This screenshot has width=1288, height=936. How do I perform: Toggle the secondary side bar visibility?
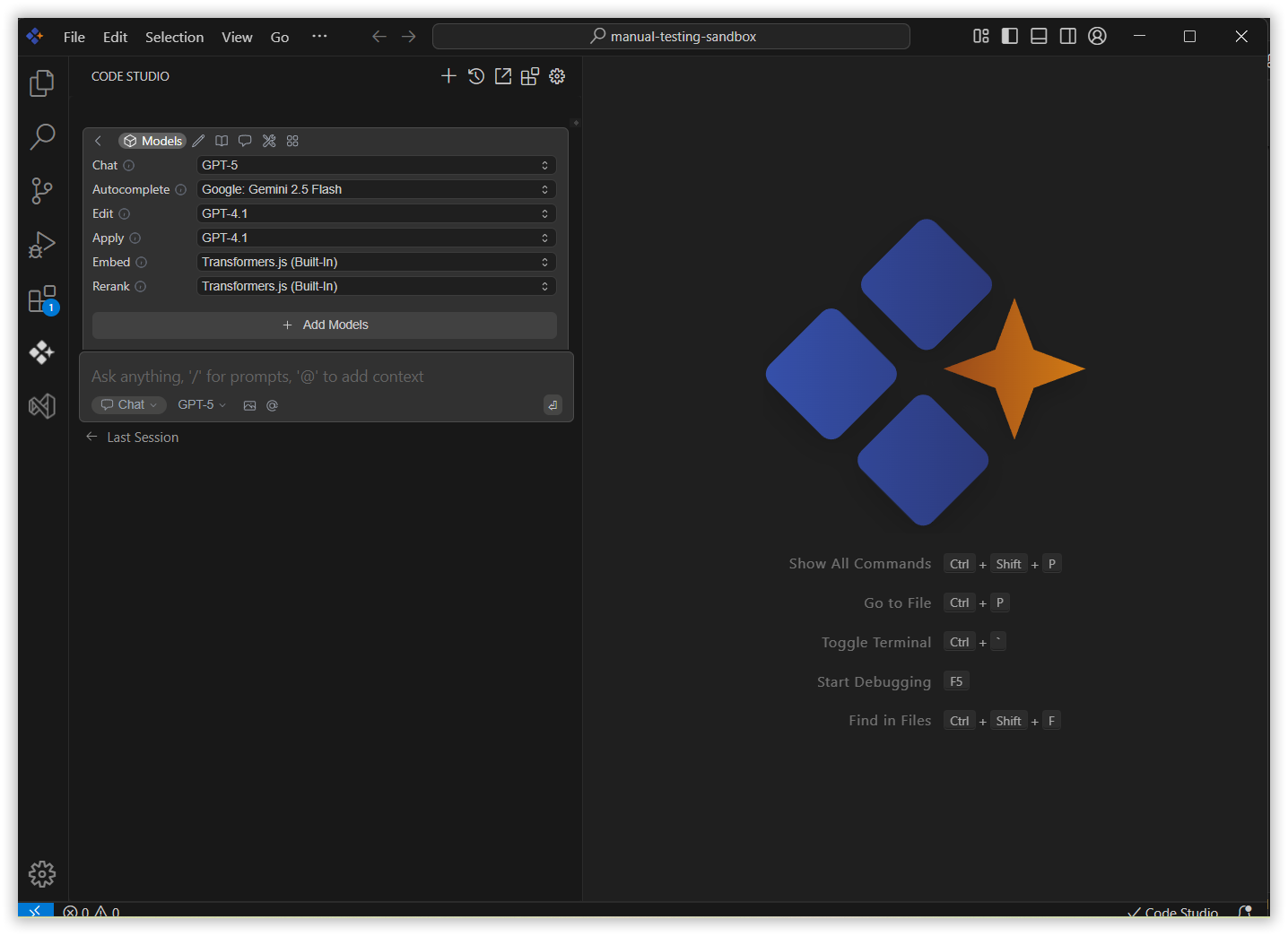(1067, 36)
